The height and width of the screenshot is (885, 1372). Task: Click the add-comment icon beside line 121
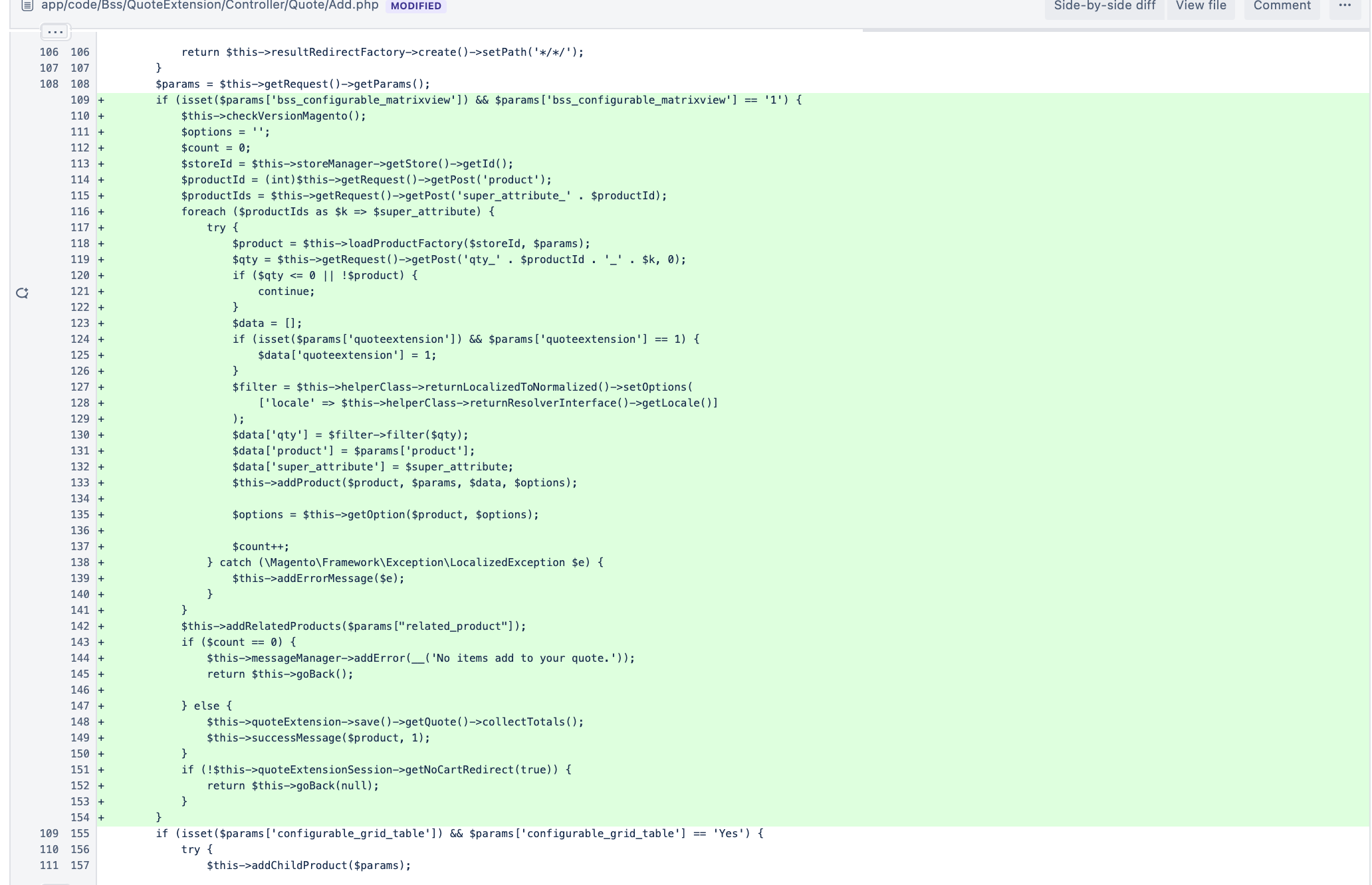pos(22,293)
